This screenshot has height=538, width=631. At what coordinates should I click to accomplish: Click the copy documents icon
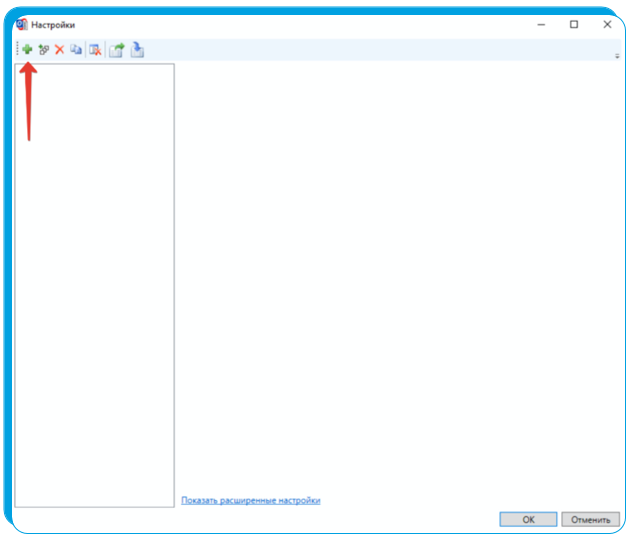[x=76, y=49]
